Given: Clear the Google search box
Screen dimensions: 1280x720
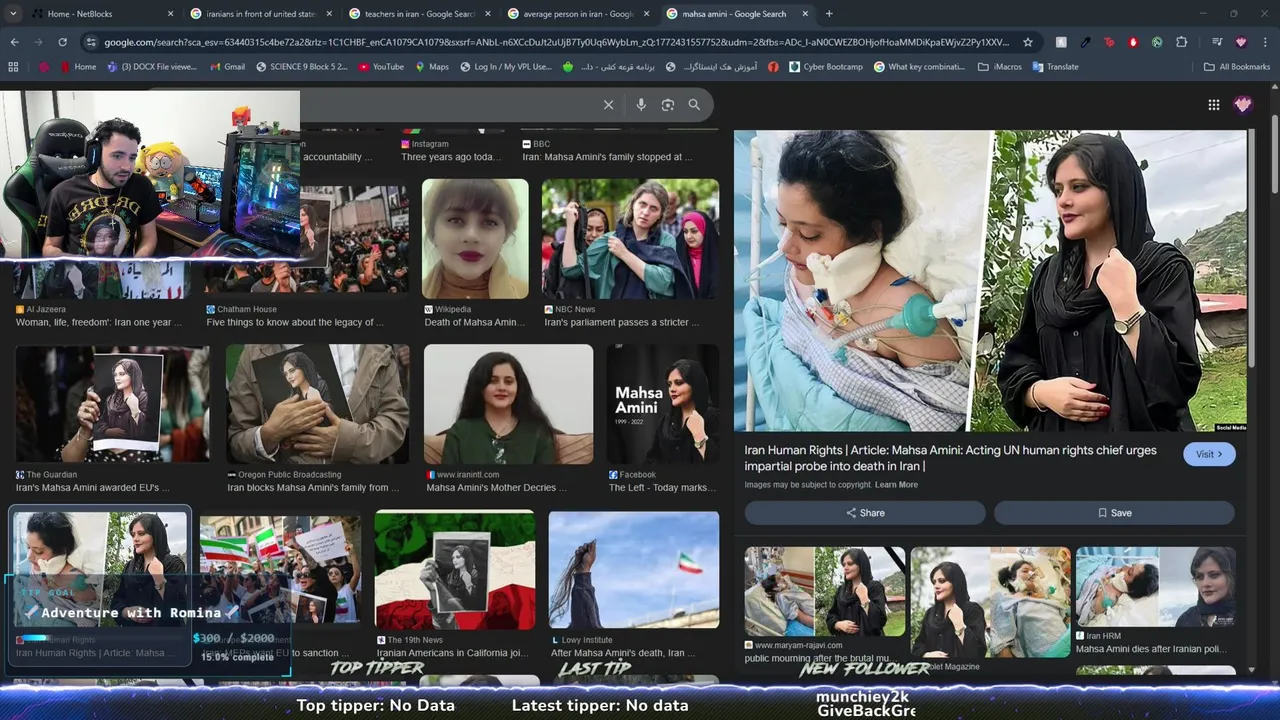Looking at the screenshot, I should click(608, 105).
